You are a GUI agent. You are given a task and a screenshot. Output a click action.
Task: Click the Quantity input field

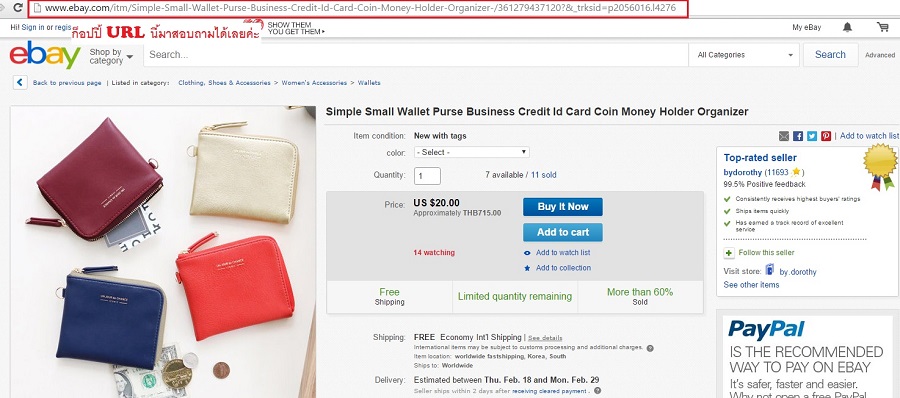click(x=427, y=176)
